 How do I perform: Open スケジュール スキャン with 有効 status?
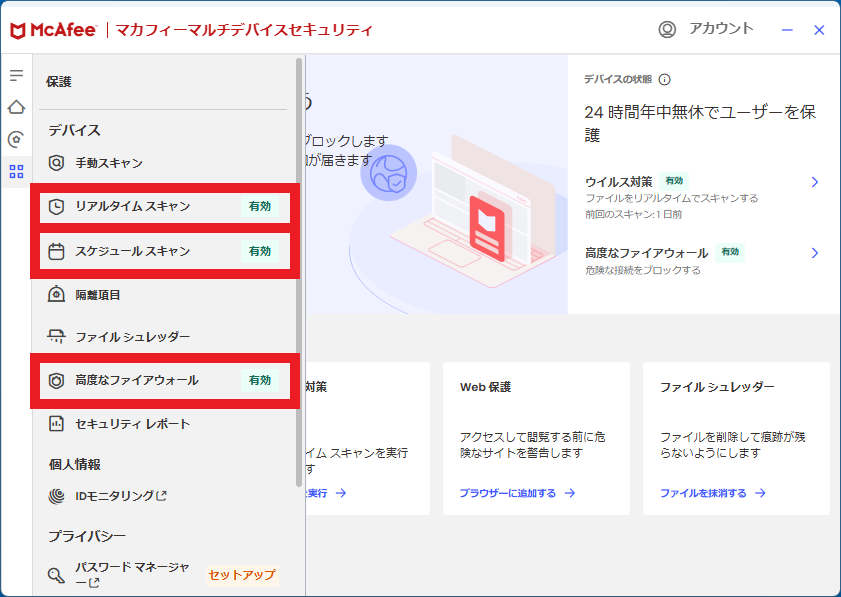(x=165, y=251)
